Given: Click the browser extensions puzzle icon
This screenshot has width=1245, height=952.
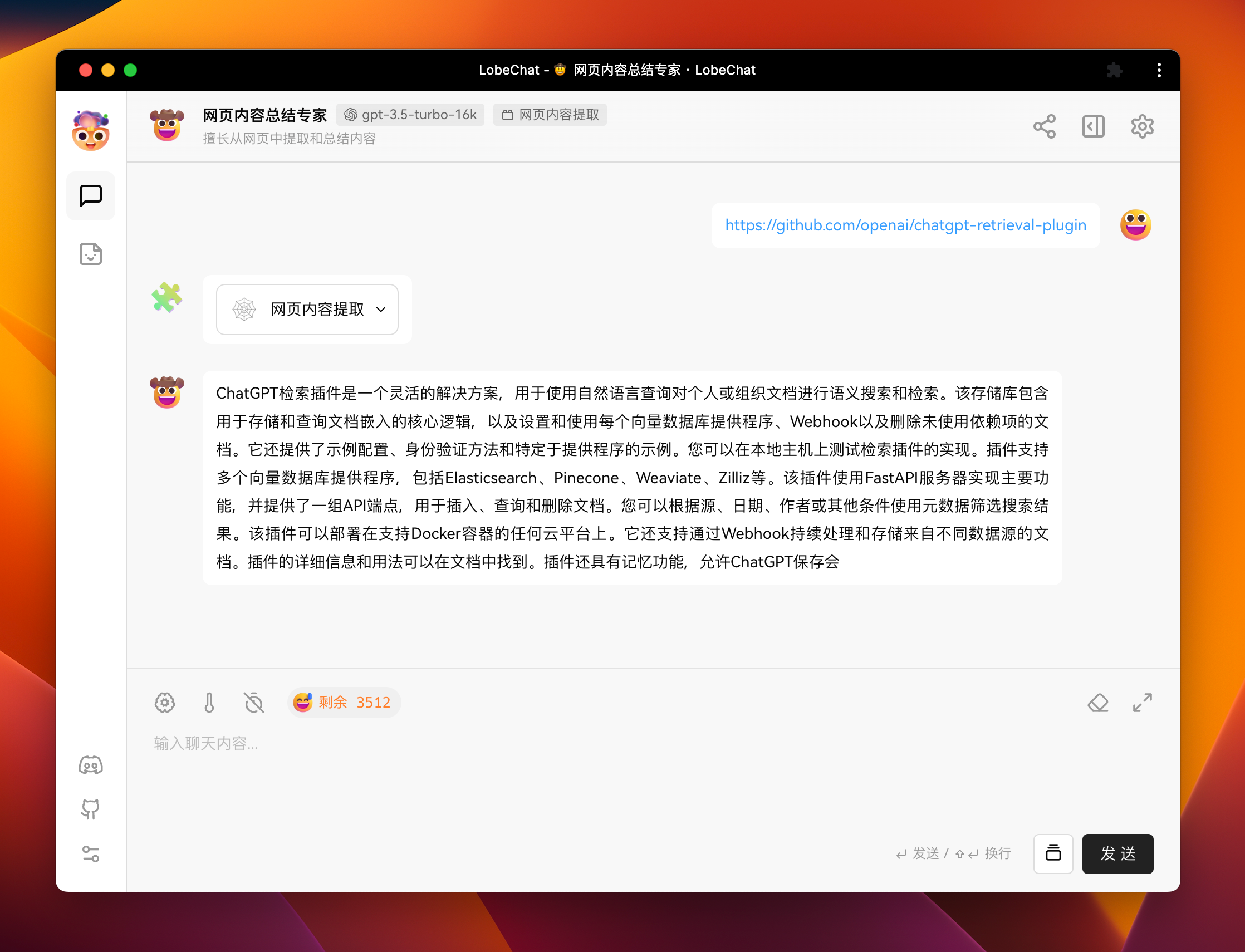Looking at the screenshot, I should pos(1114,70).
